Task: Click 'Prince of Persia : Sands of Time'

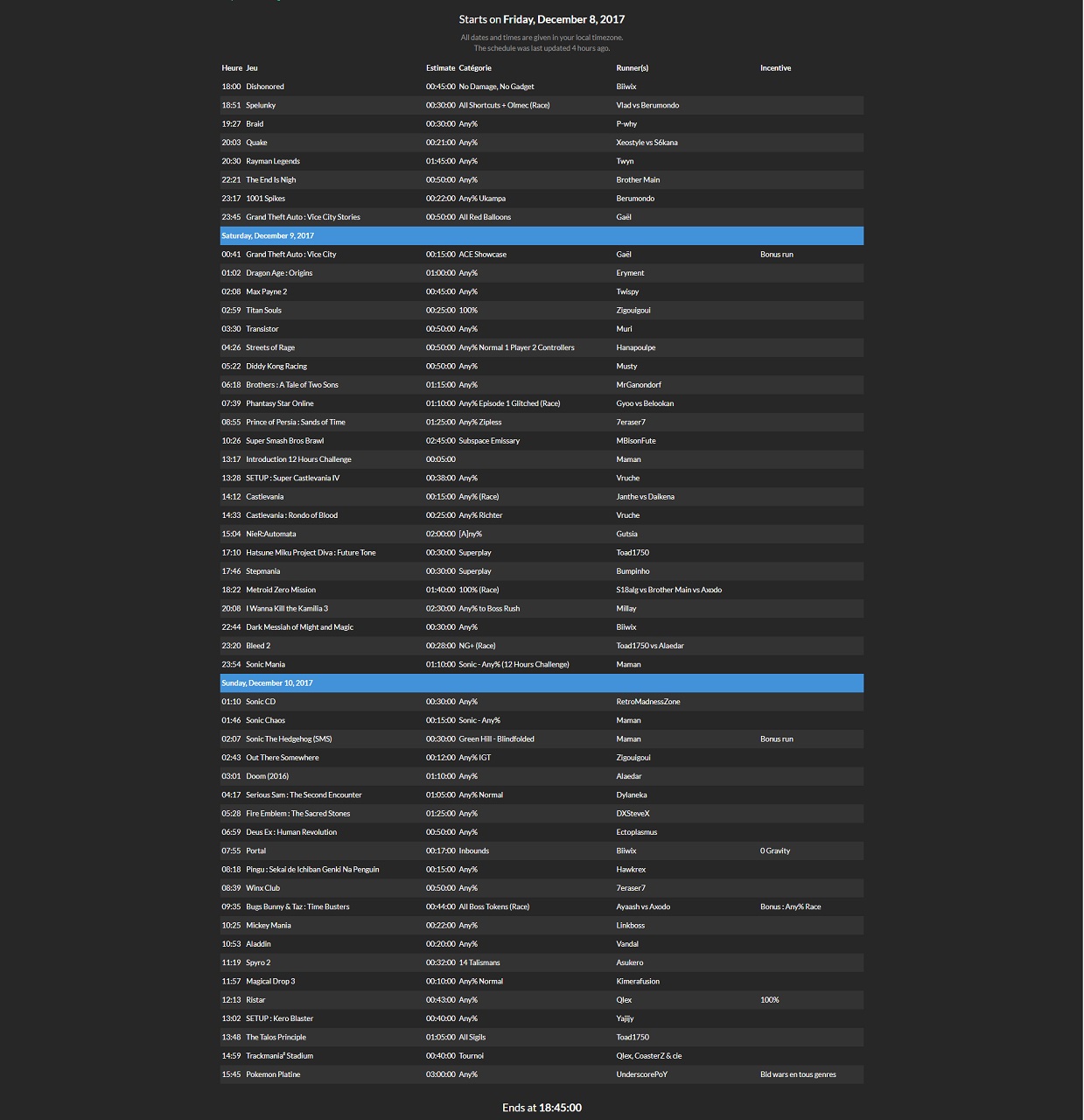Action: click(x=296, y=423)
